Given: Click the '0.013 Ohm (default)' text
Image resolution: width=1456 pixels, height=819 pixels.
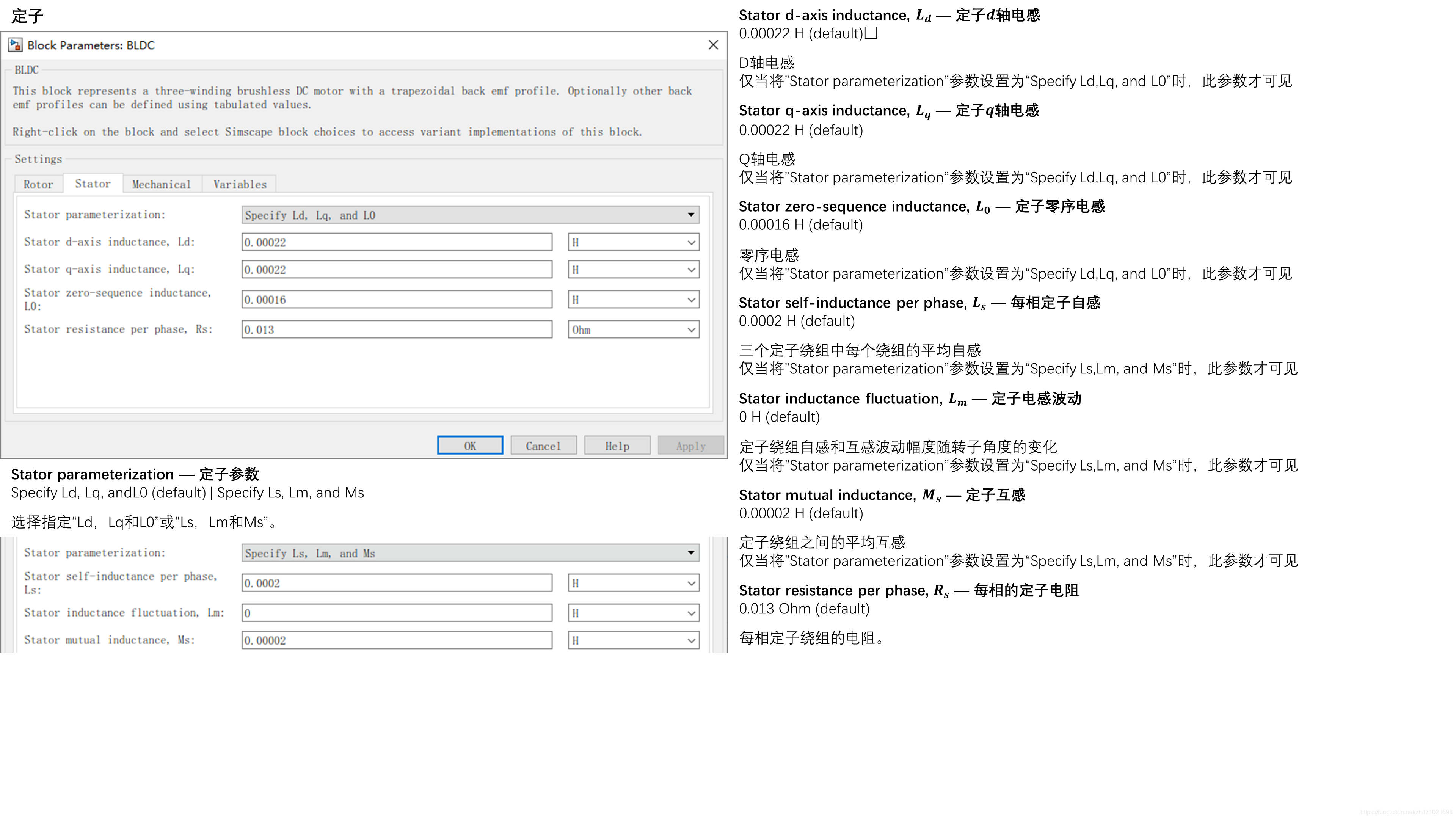Looking at the screenshot, I should [804, 609].
